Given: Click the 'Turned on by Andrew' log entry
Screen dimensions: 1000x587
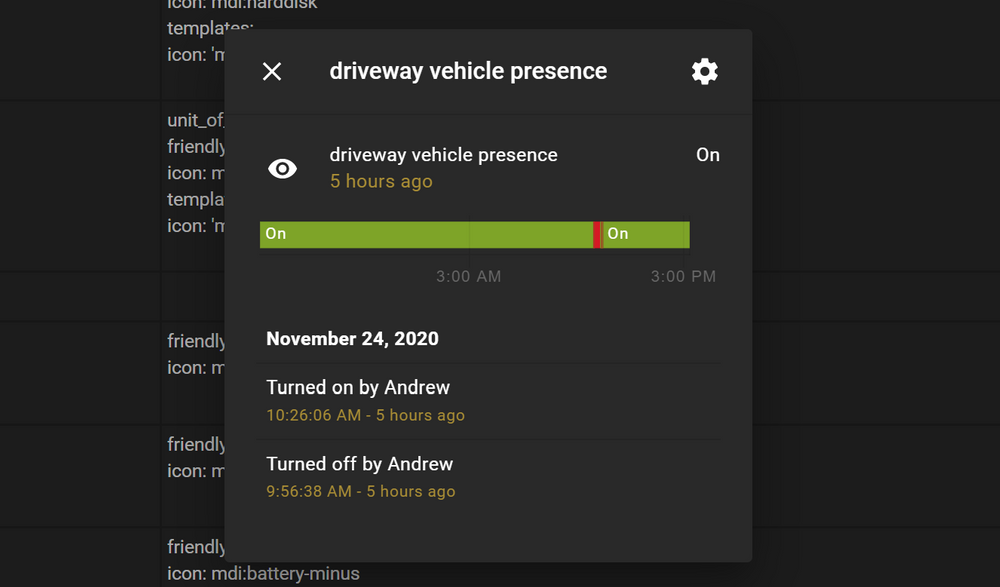Looking at the screenshot, I should [358, 387].
